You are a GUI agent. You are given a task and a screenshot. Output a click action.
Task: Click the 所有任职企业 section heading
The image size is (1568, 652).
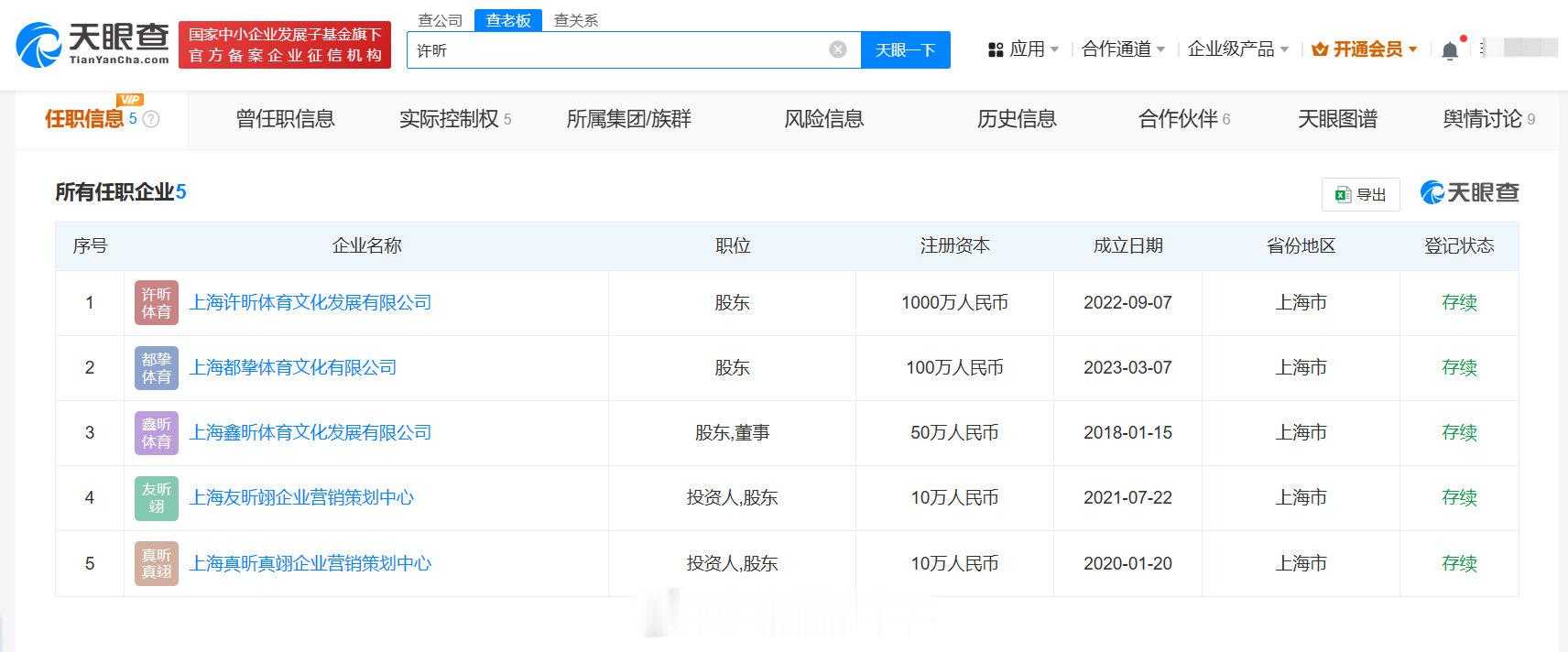tap(121, 191)
